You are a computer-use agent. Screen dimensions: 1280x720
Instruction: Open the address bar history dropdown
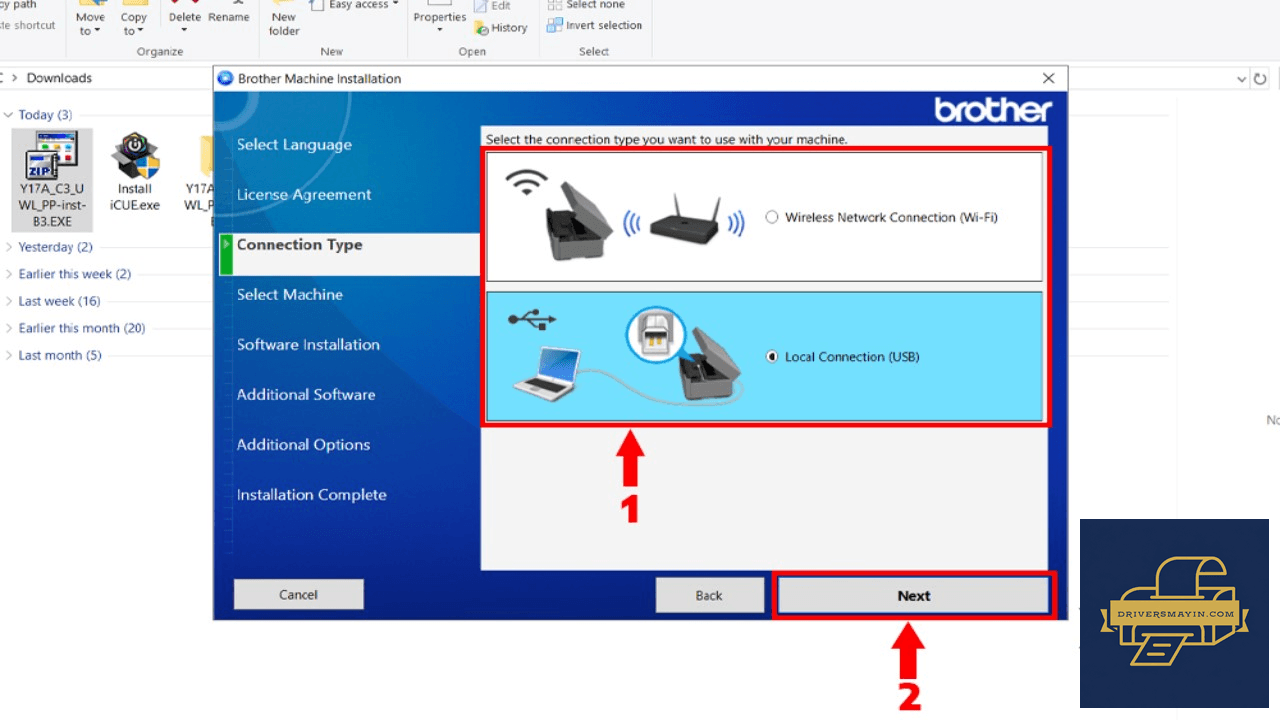click(x=1241, y=79)
